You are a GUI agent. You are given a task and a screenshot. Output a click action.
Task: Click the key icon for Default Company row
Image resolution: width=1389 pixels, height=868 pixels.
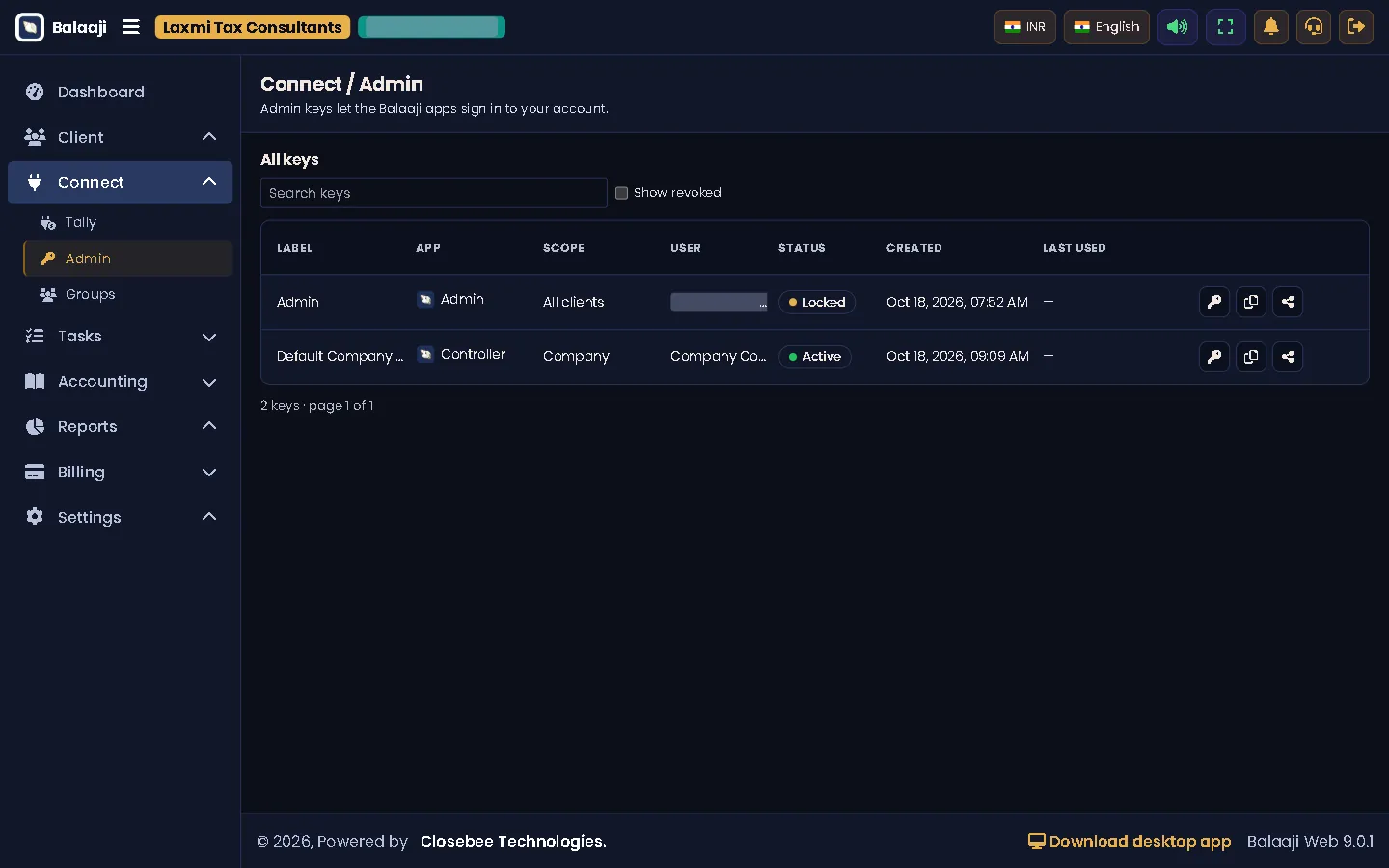(1213, 357)
